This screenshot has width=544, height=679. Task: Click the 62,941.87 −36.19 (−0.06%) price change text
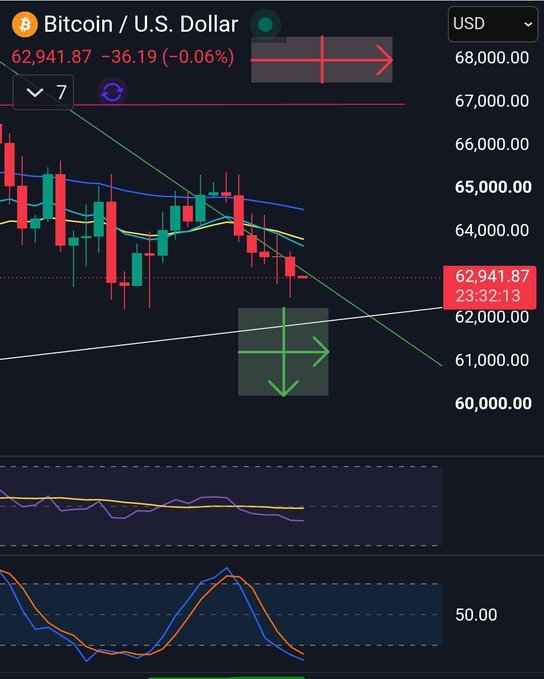[x=123, y=57]
